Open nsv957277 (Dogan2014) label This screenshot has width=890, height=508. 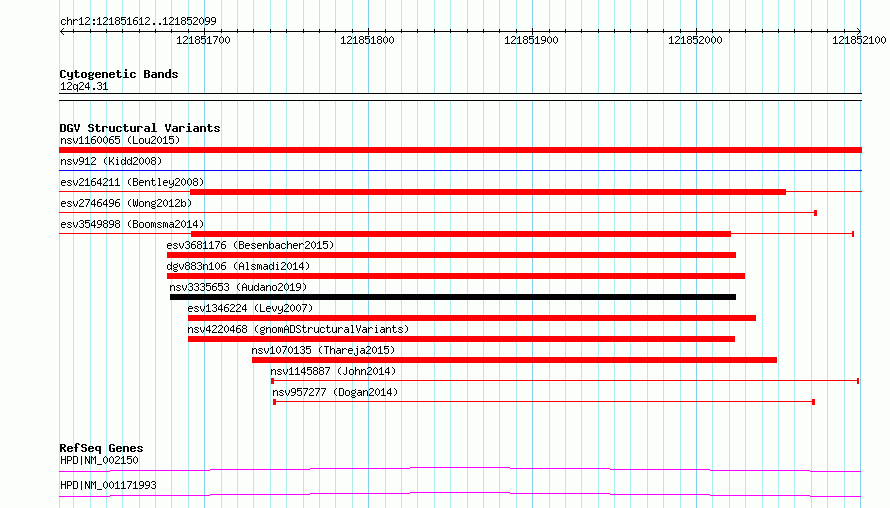point(335,392)
